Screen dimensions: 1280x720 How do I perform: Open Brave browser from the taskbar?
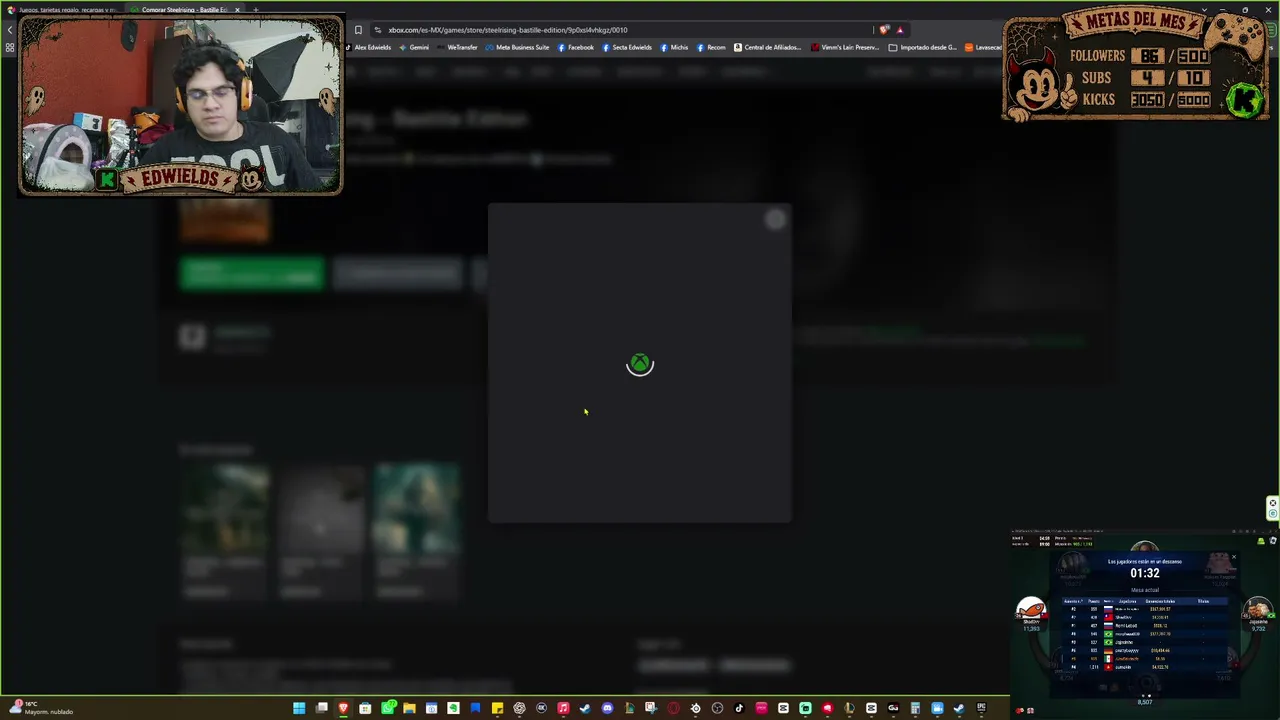pyautogui.click(x=343, y=709)
